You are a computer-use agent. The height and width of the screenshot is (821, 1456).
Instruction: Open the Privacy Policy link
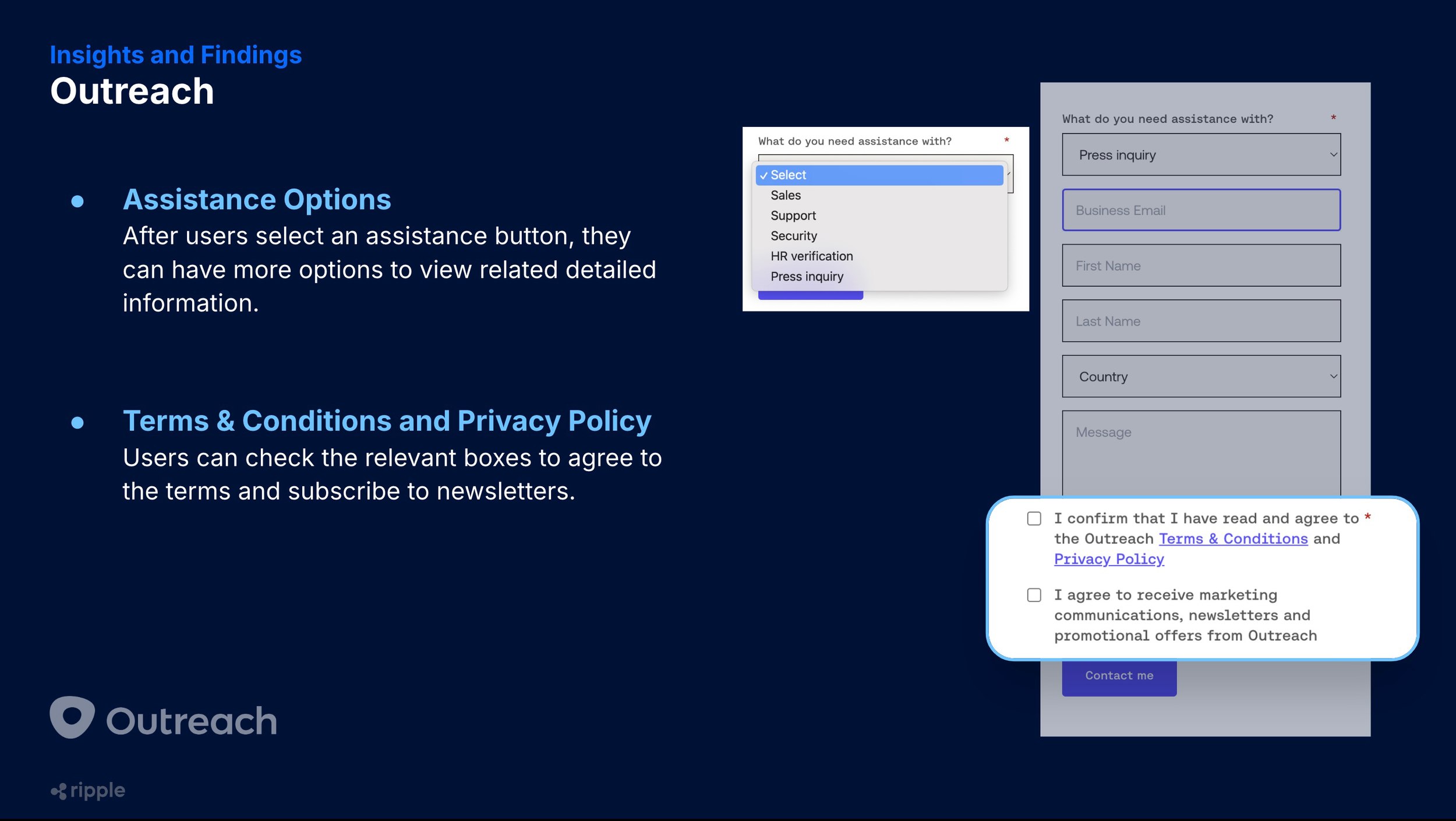1109,560
